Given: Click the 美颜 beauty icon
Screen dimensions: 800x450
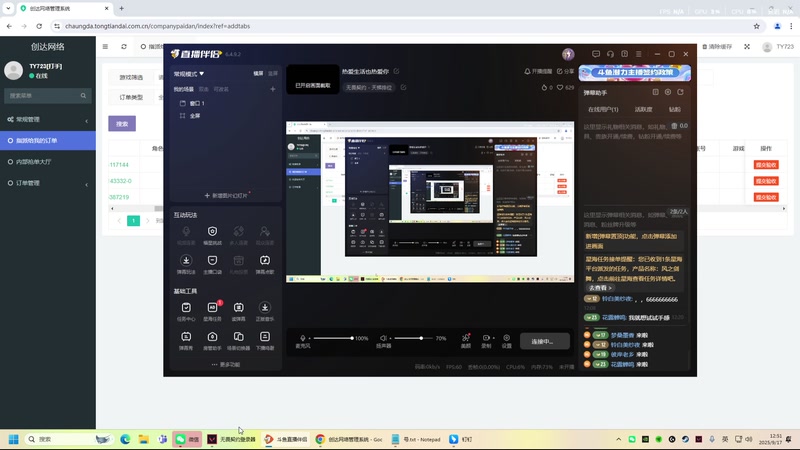Looking at the screenshot, I should [465, 338].
